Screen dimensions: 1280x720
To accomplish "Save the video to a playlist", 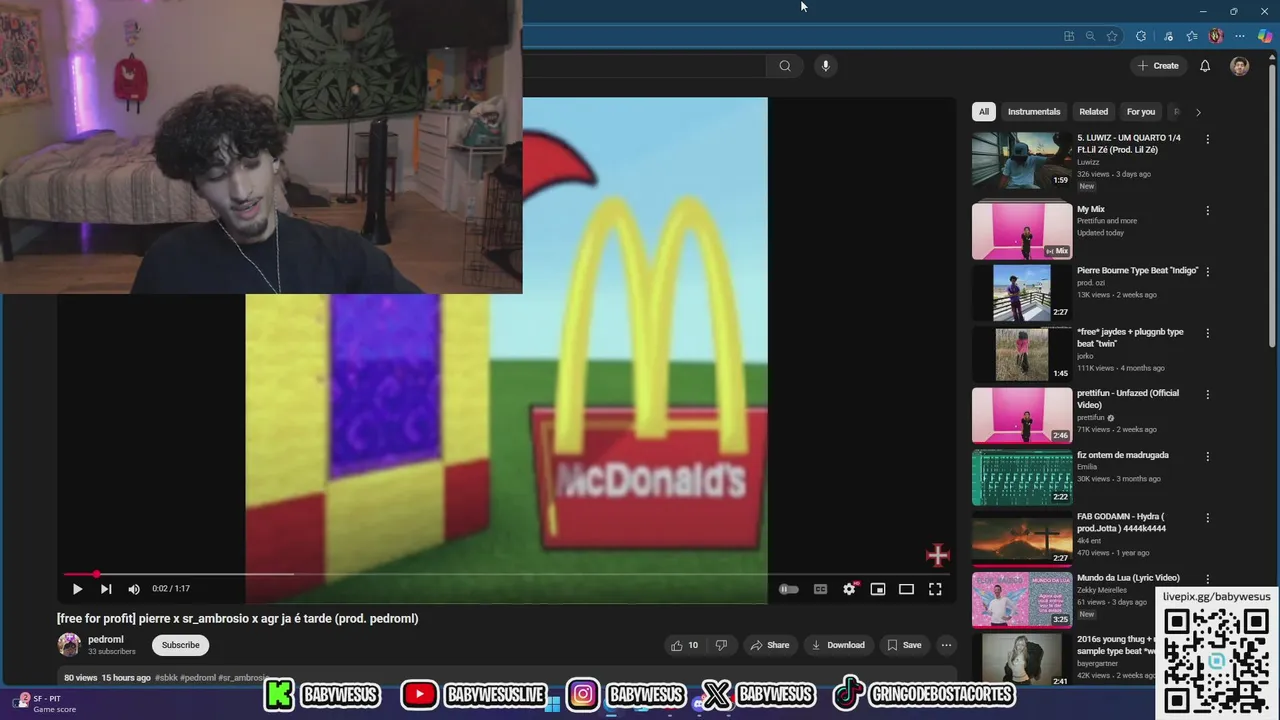I will point(904,645).
